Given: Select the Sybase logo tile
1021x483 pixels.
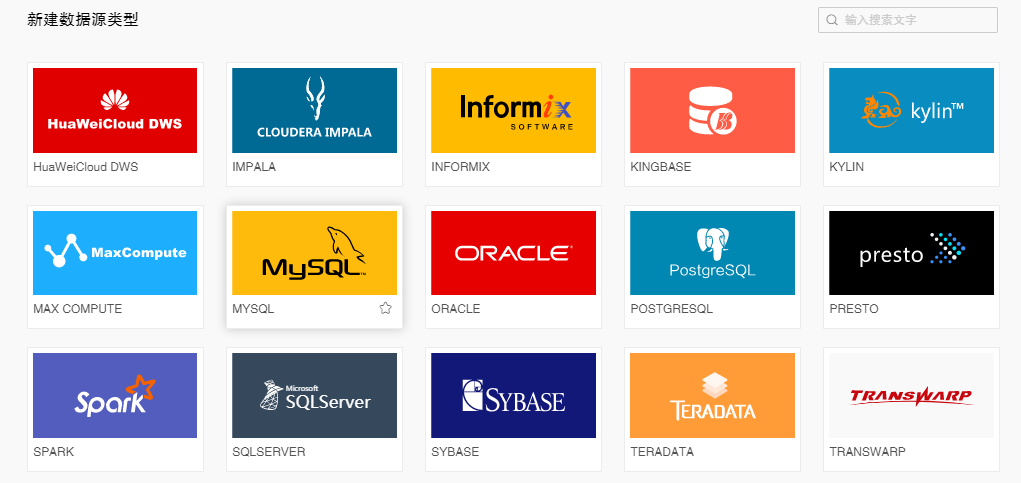Looking at the screenshot, I should (x=513, y=395).
